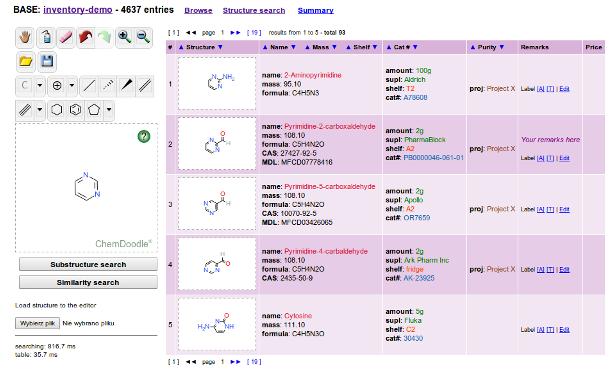Viewport: 610px width, 375px height.
Task: Sort Cat# column descending arrow
Action: click(415, 47)
